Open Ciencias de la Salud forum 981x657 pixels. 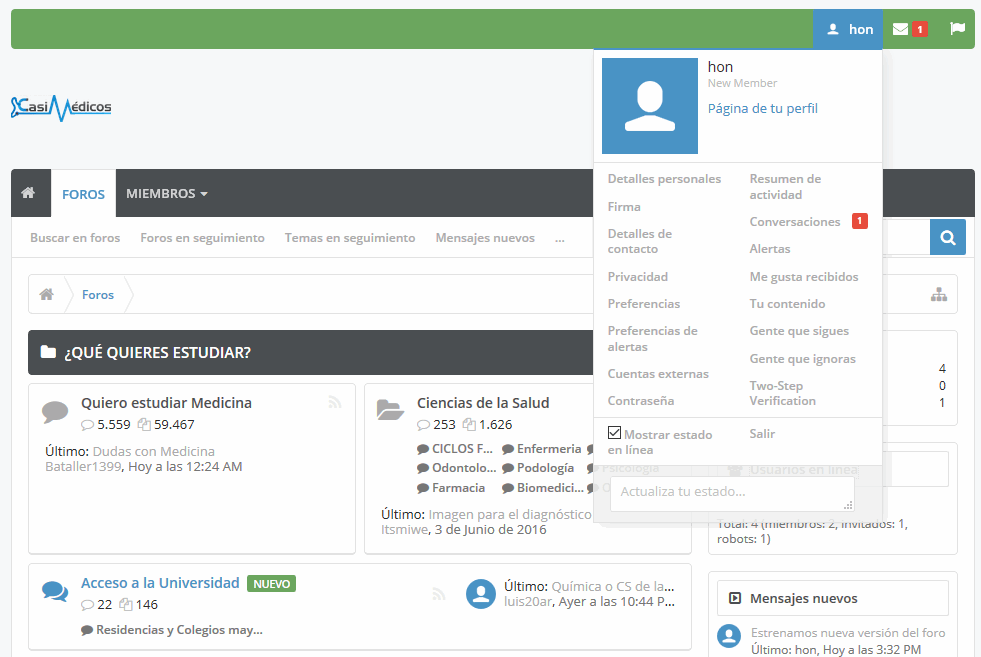click(x=483, y=403)
